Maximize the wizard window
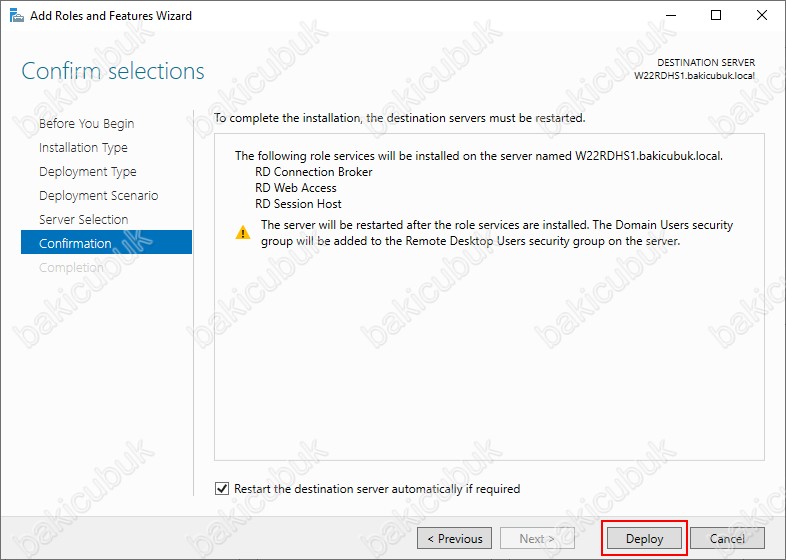786x560 pixels. [x=716, y=15]
